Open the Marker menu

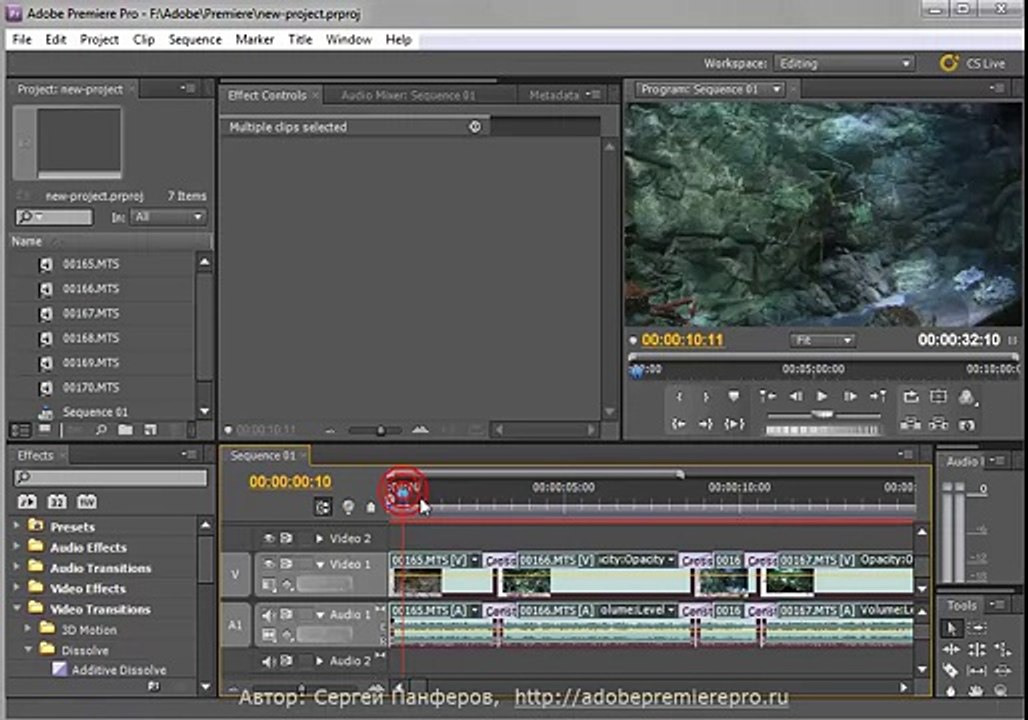pos(254,39)
